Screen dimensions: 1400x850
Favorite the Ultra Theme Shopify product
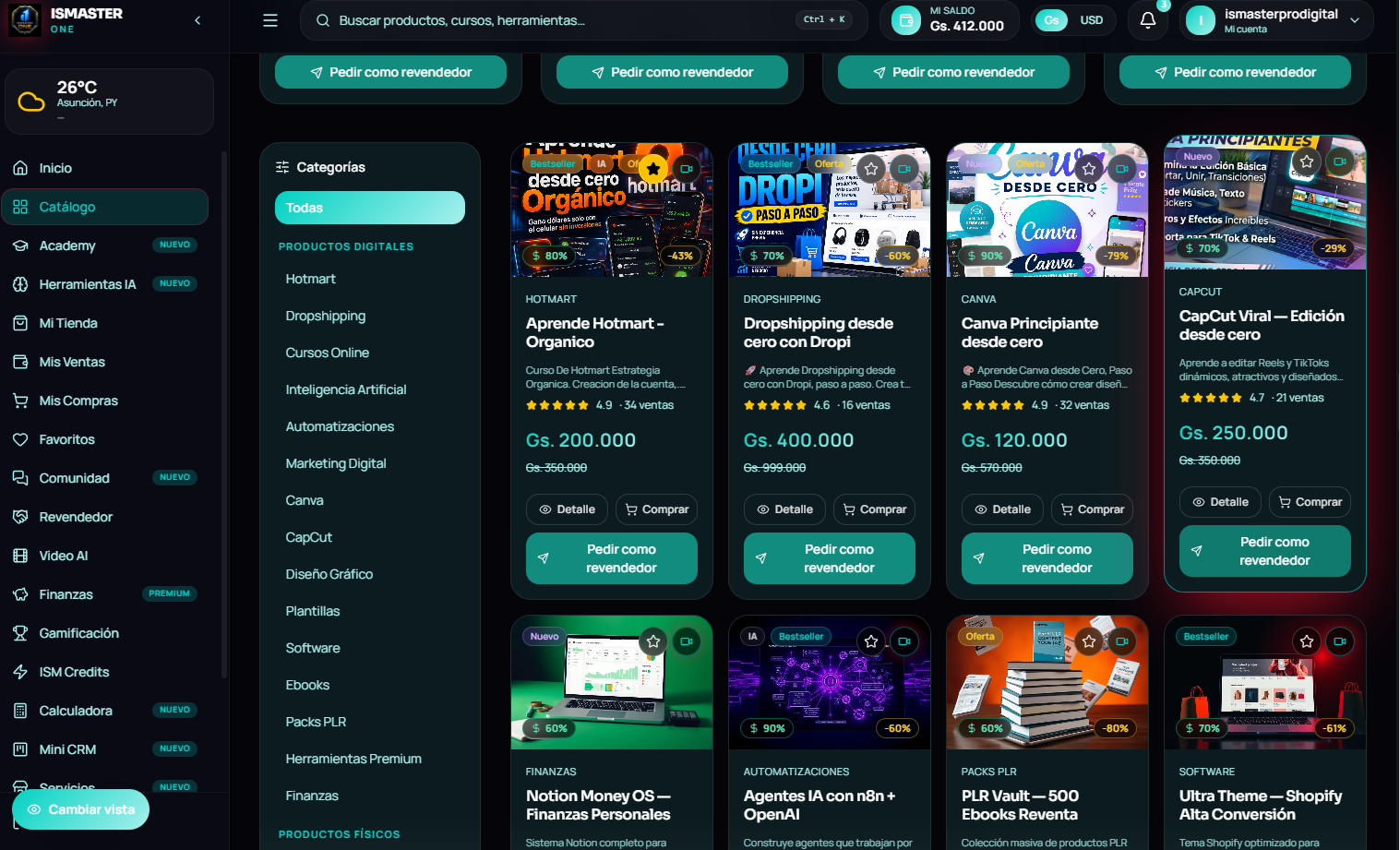tap(1307, 641)
